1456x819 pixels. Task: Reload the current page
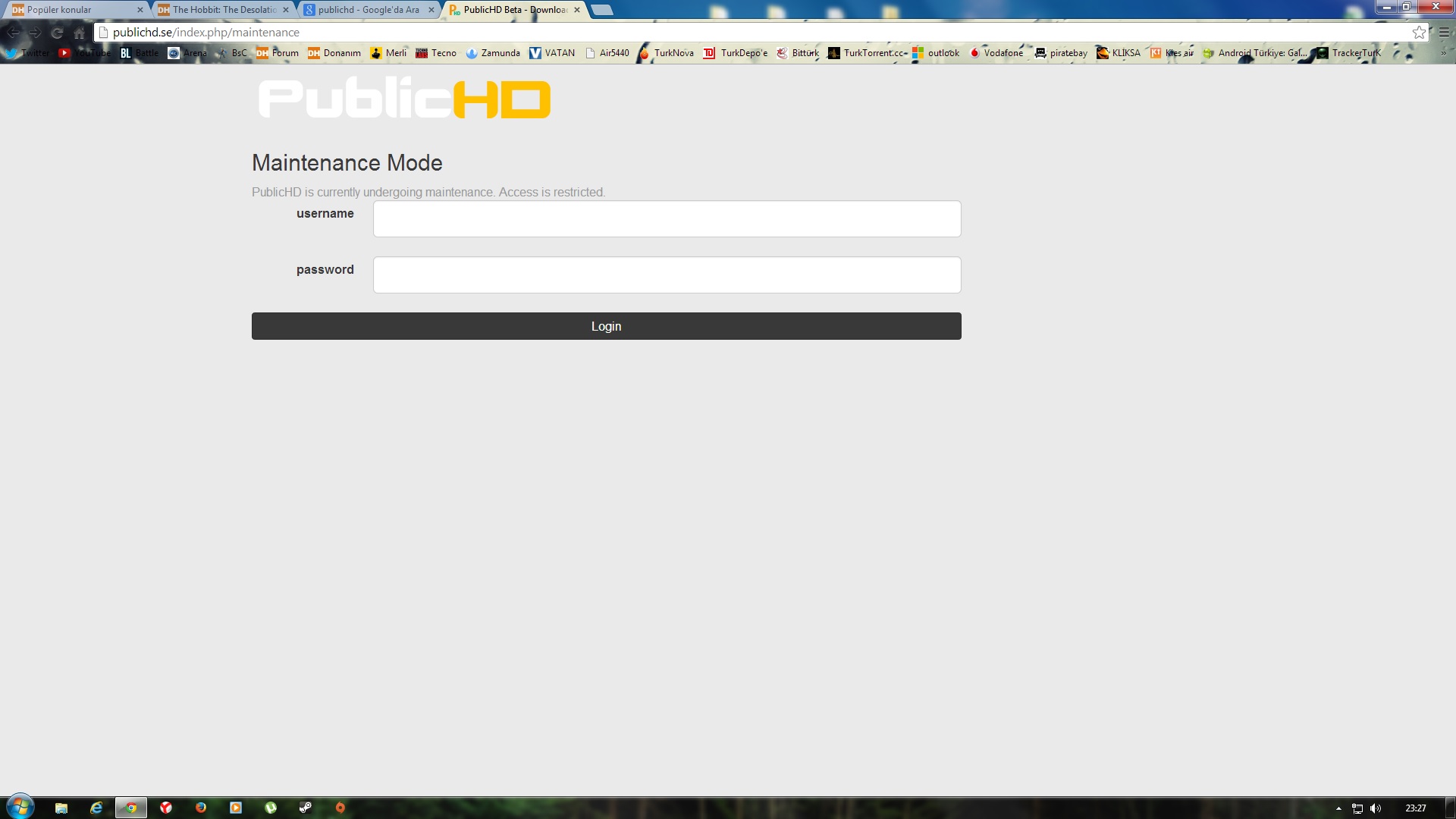(x=57, y=33)
